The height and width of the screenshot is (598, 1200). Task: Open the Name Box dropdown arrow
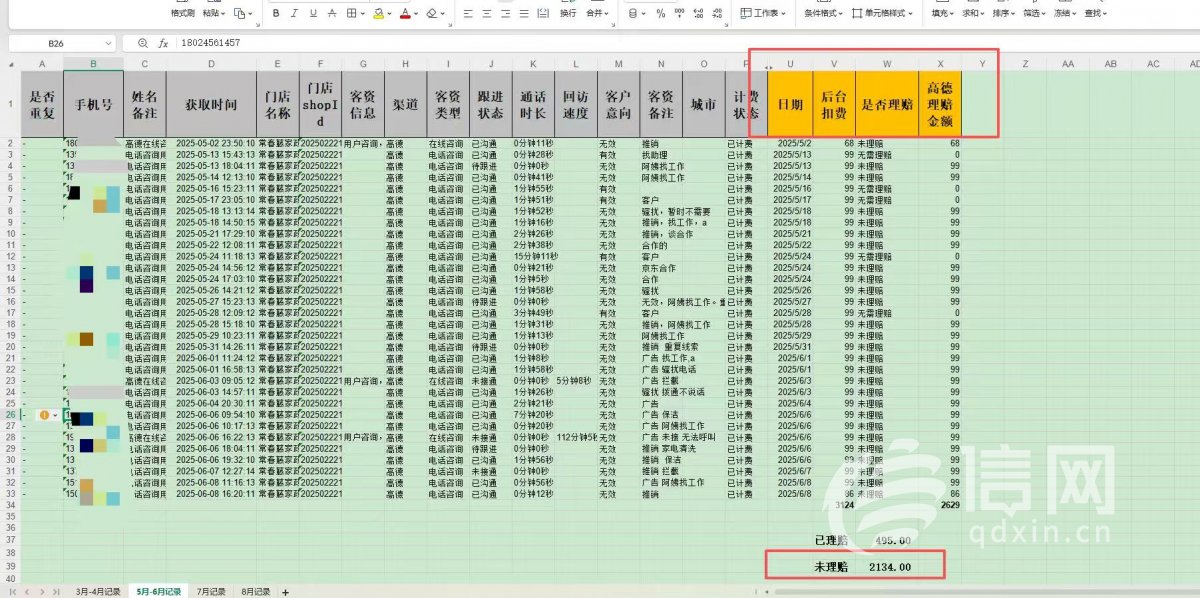click(108, 44)
